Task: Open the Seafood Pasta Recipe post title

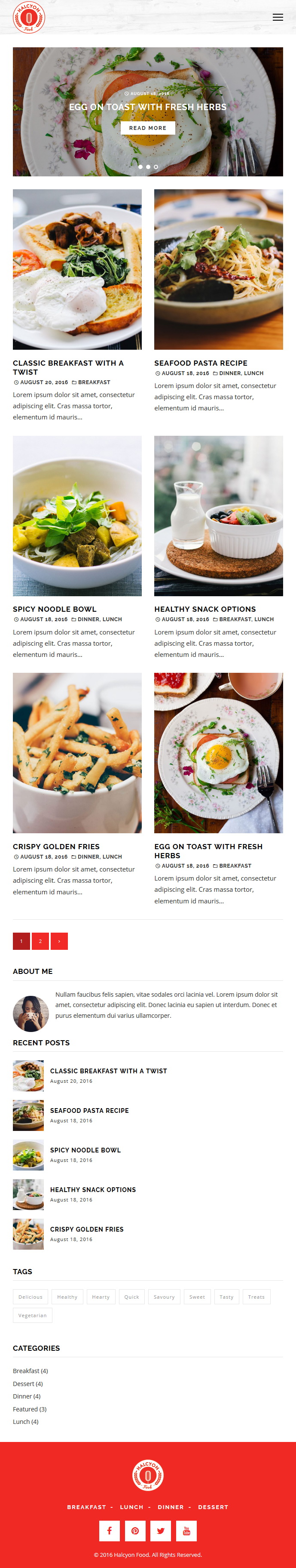Action: pyautogui.click(x=201, y=363)
